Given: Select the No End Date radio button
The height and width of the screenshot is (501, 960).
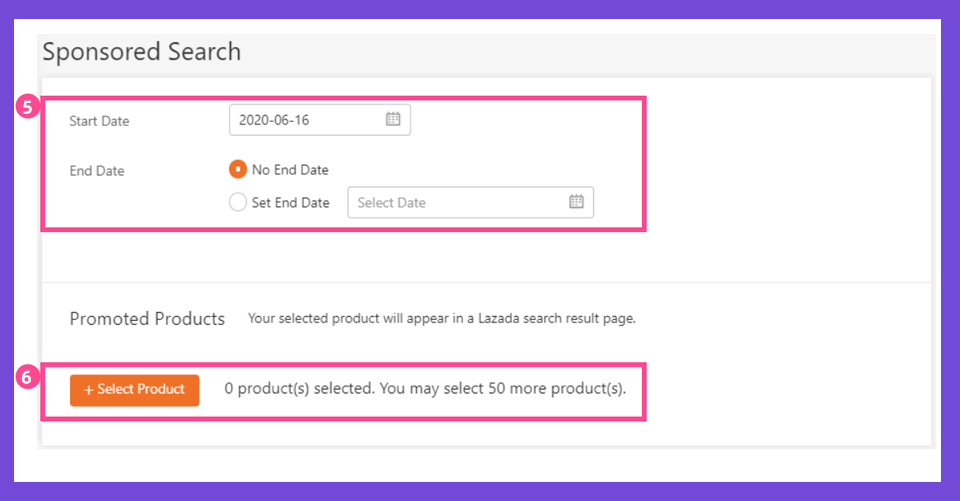Looking at the screenshot, I should 238,169.
